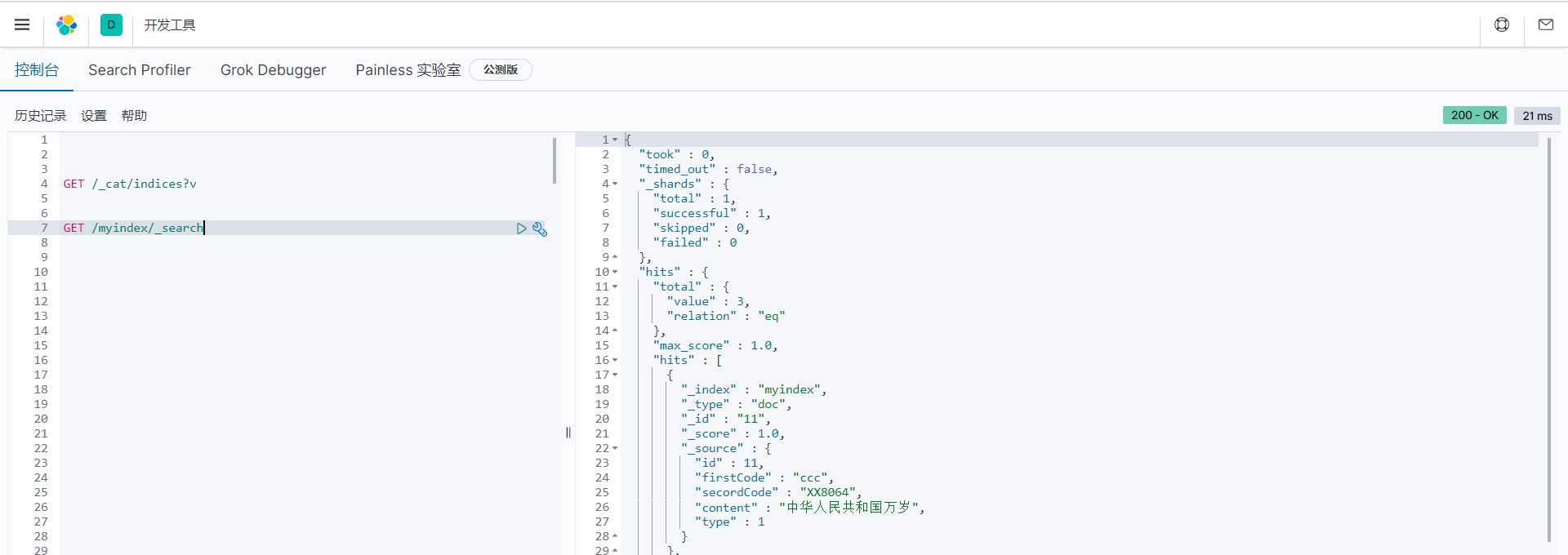This screenshot has height=555, width=1568.
Task: Click the "_id" : "11" line
Action: (x=726, y=419)
